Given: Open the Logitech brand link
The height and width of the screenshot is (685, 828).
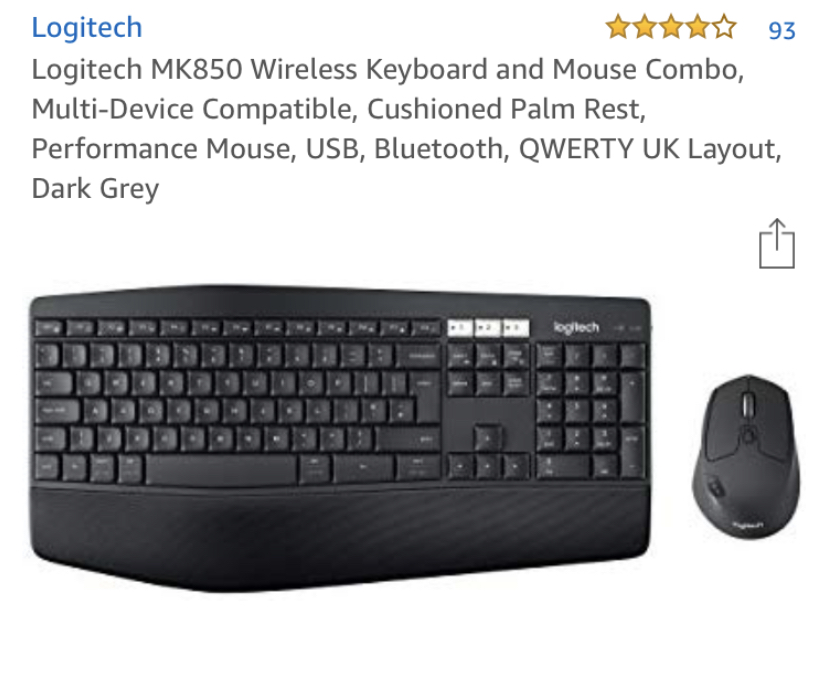Looking at the screenshot, I should [87, 27].
